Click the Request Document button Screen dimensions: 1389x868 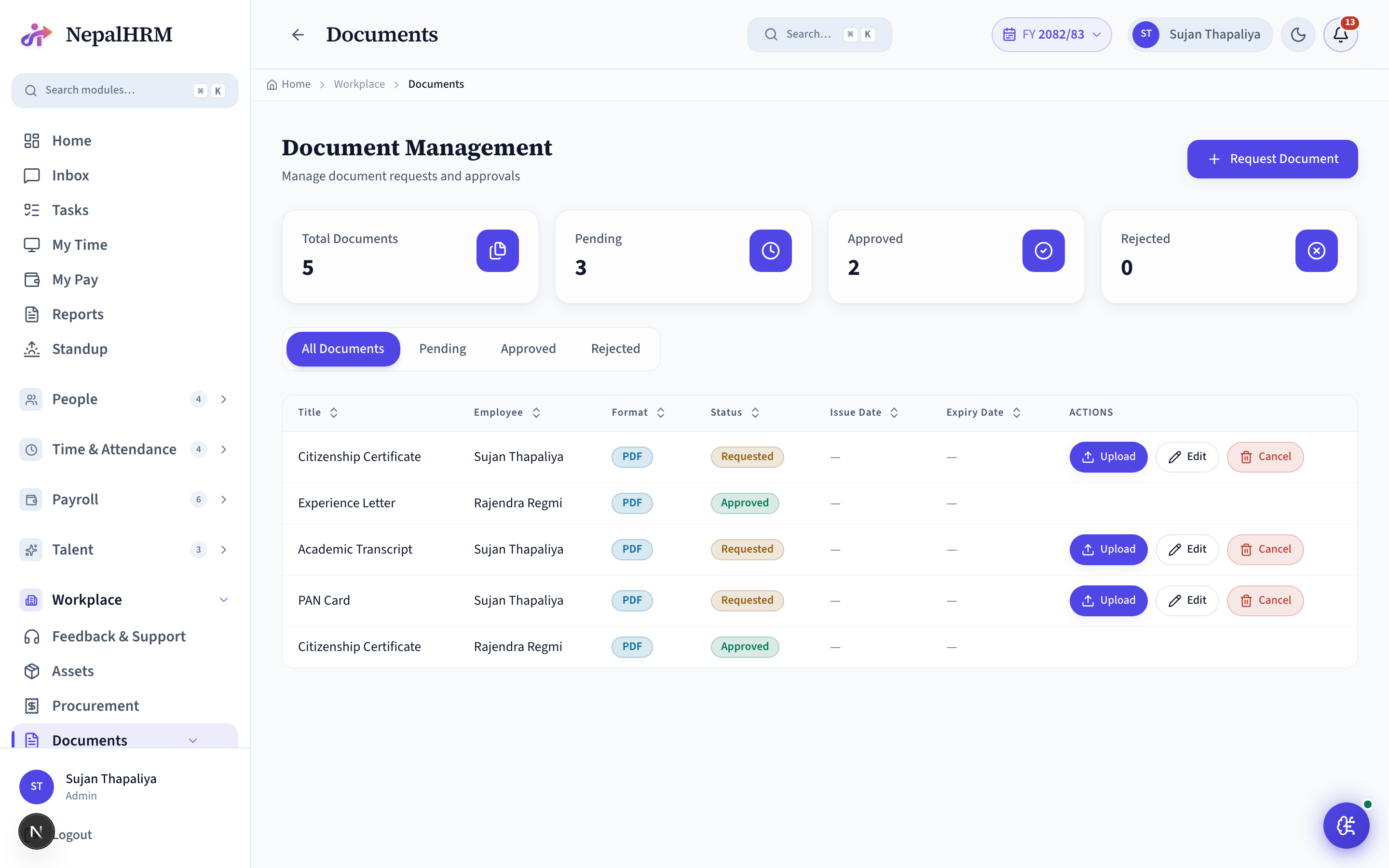tap(1272, 159)
